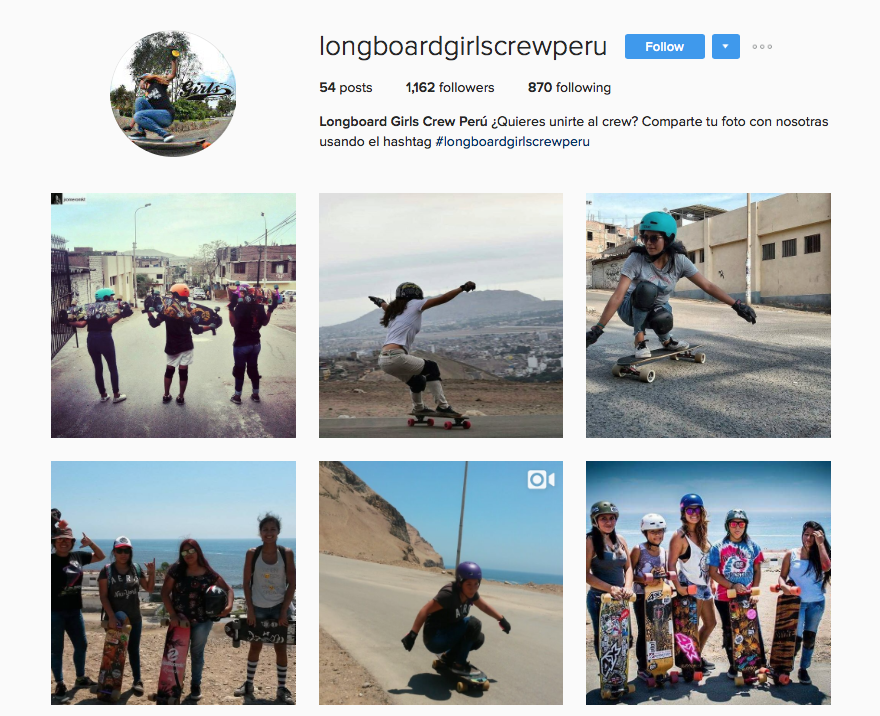Open post of skater with hillside city view
880x716 pixels.
point(441,315)
